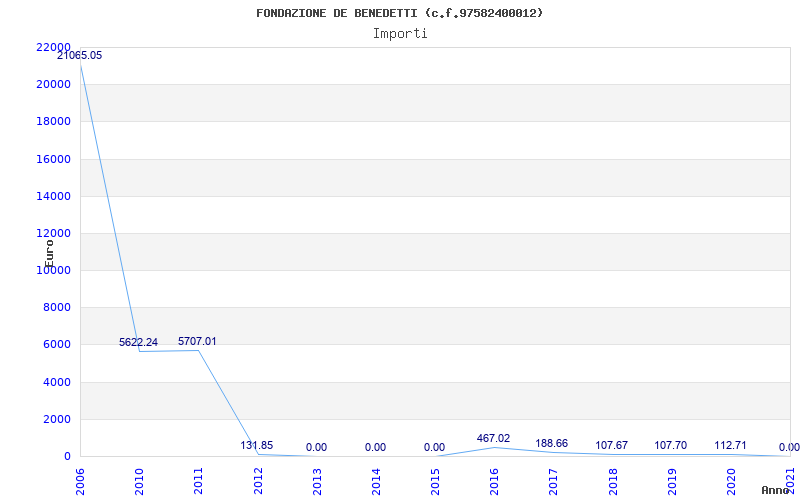This screenshot has width=800, height=500.
Task: Click the 0.00 label above 2015
Action: [434, 447]
